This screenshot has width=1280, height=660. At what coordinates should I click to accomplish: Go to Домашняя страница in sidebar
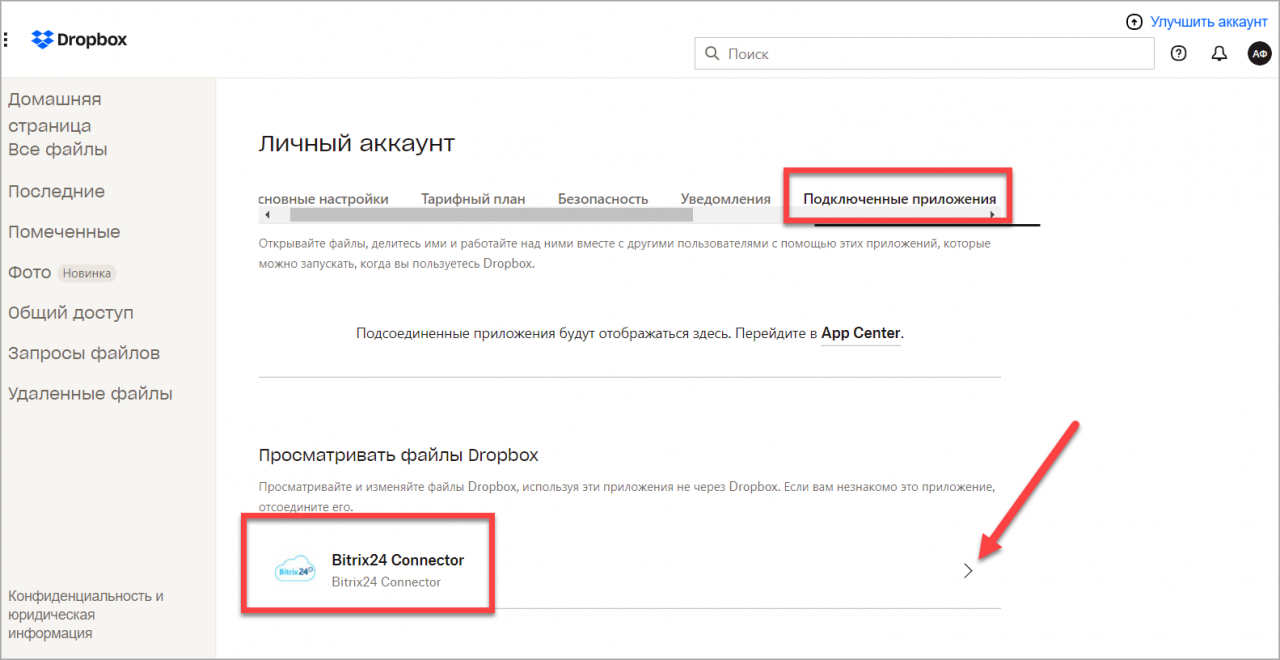(55, 112)
